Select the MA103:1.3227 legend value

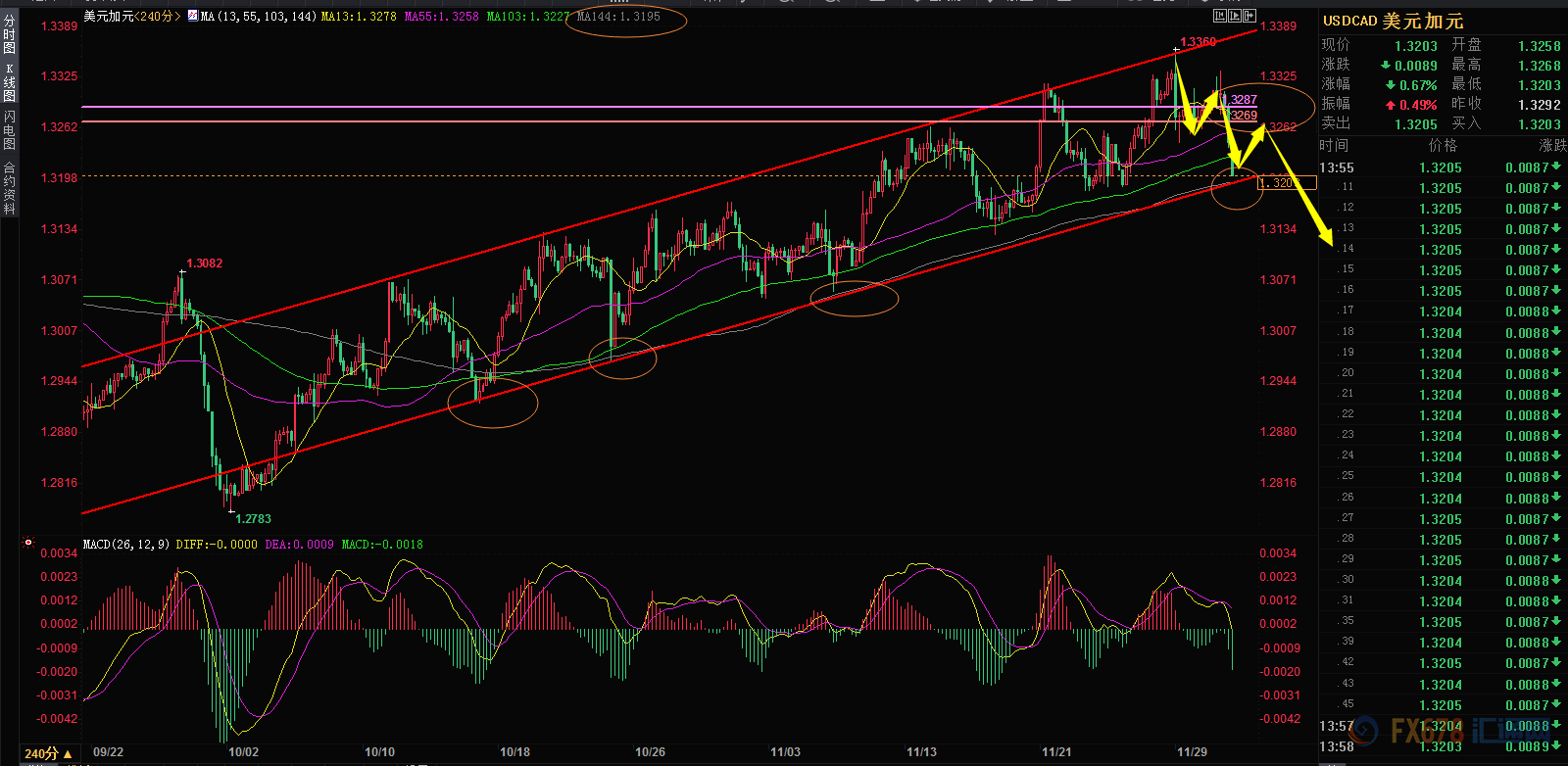click(x=528, y=16)
